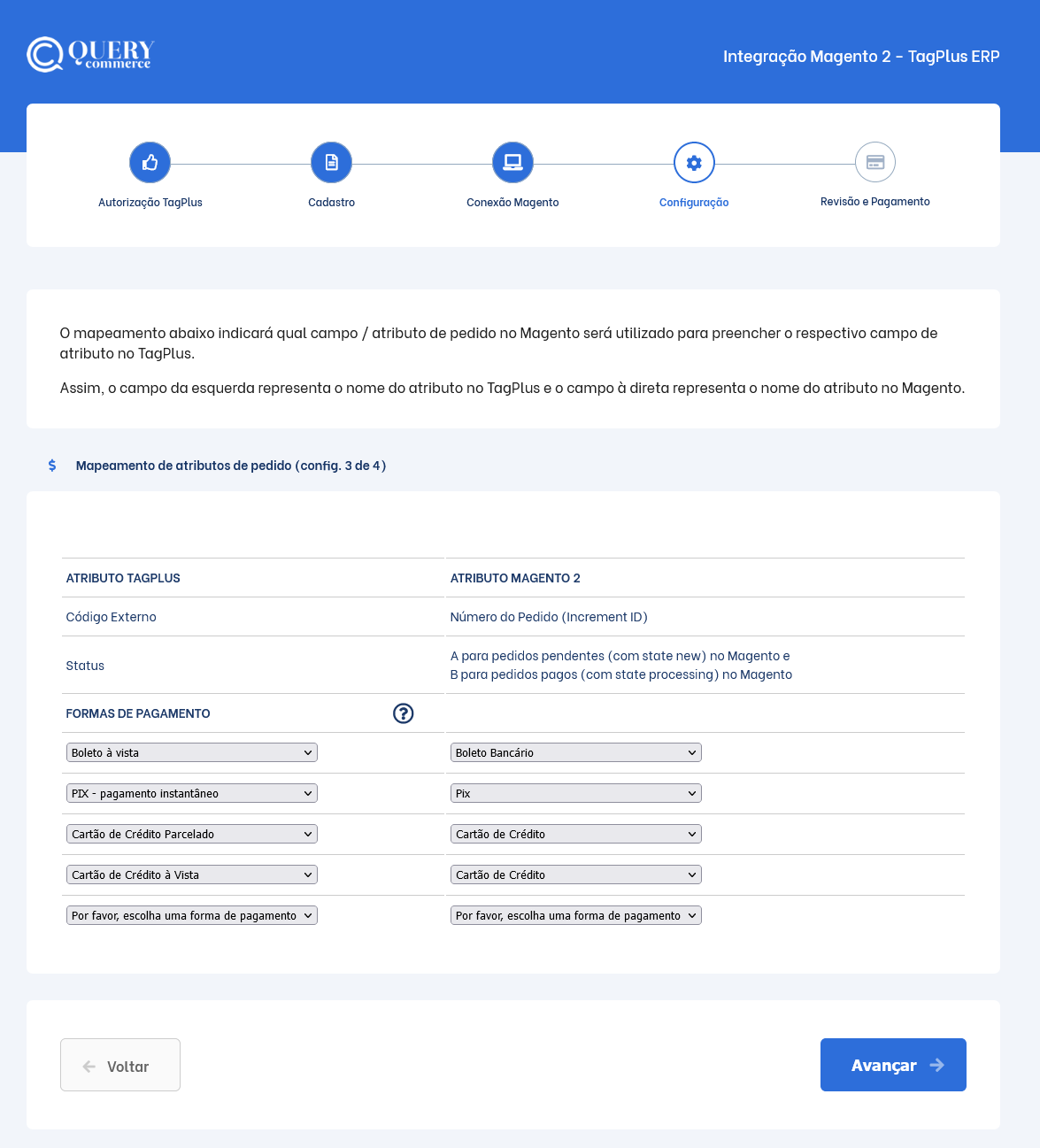This screenshot has width=1040, height=1148.
Task: Click the 'O mapeamento abaixo indicará' paragraph
Action: (498, 343)
